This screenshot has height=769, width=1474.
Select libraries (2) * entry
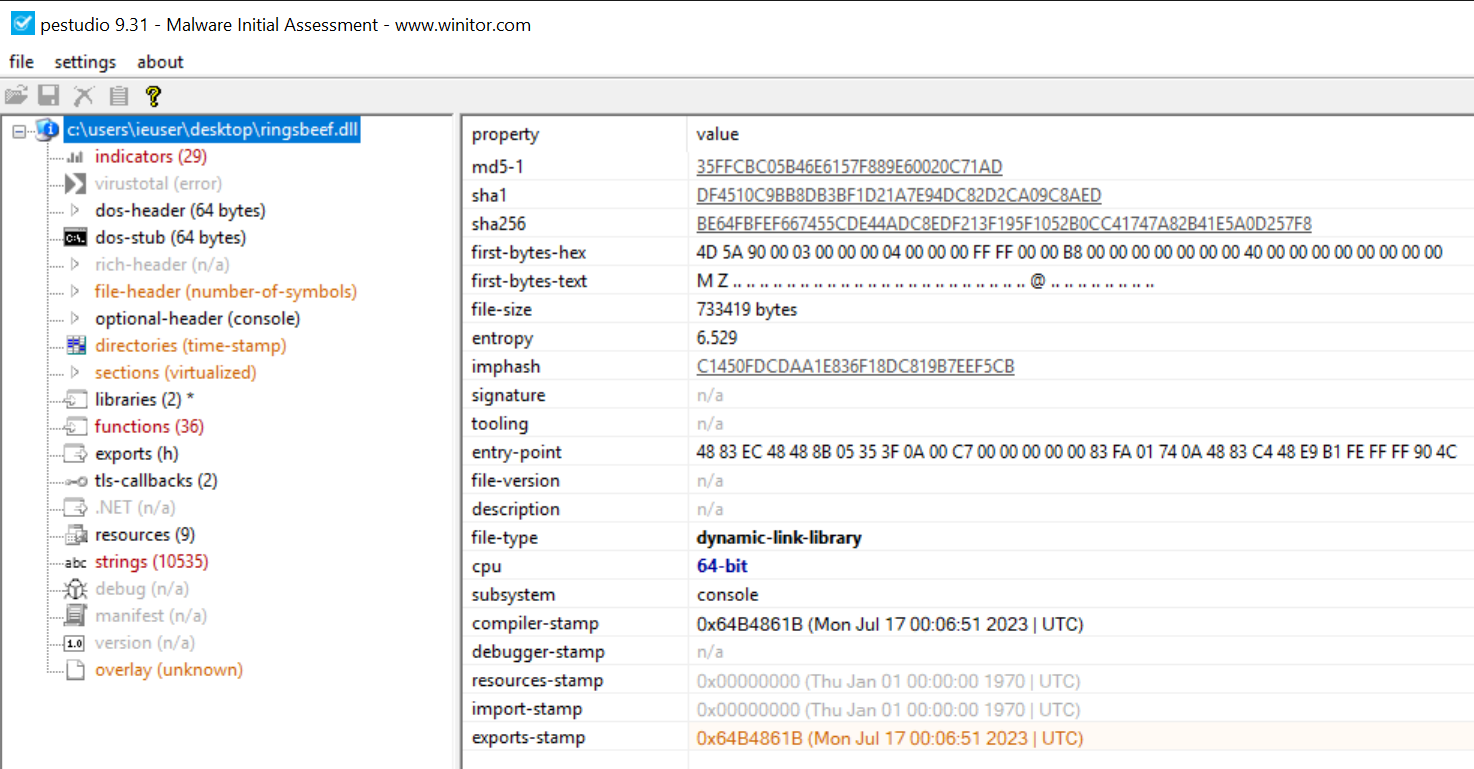pos(145,400)
